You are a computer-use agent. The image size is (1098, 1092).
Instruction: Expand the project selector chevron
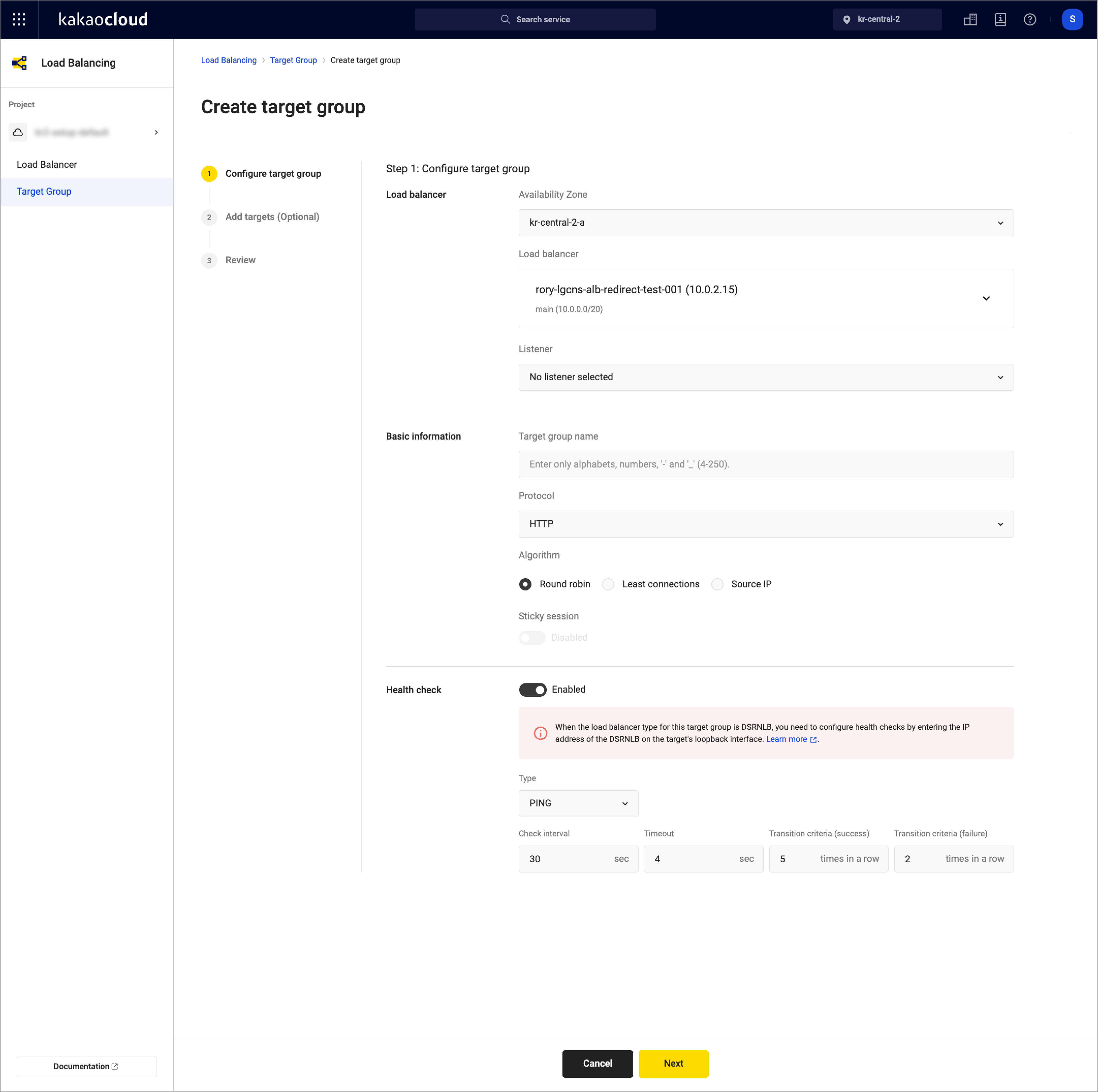(156, 132)
